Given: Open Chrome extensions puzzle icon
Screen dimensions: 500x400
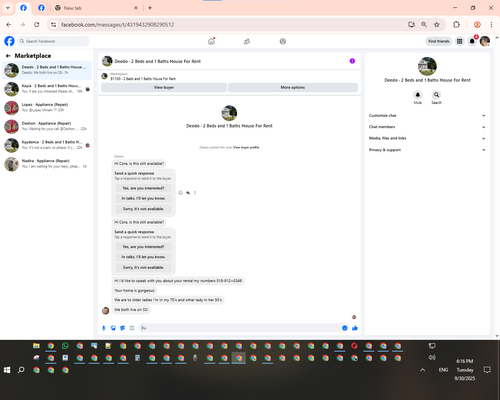Looking at the screenshot, I should point(456,25).
